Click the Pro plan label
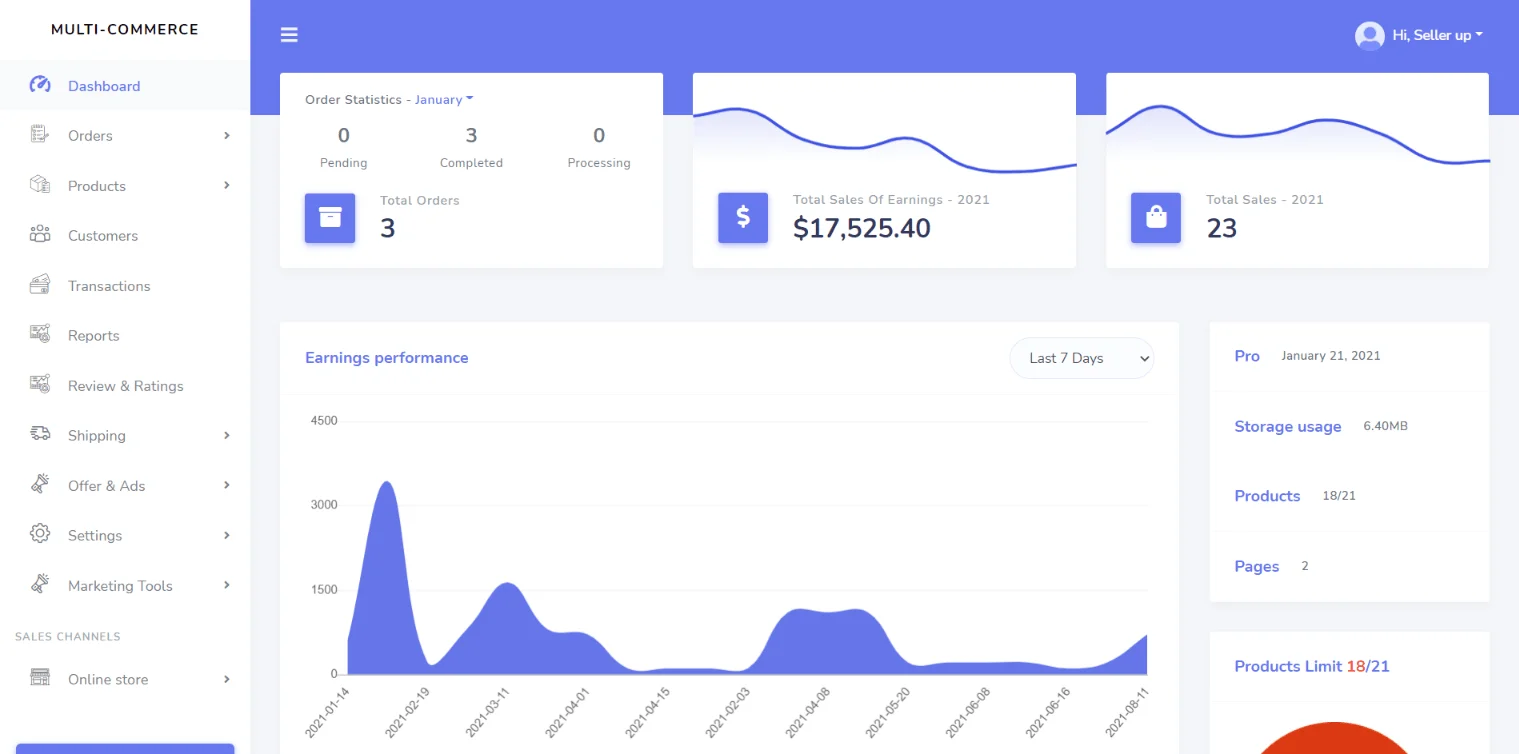 (x=1247, y=356)
